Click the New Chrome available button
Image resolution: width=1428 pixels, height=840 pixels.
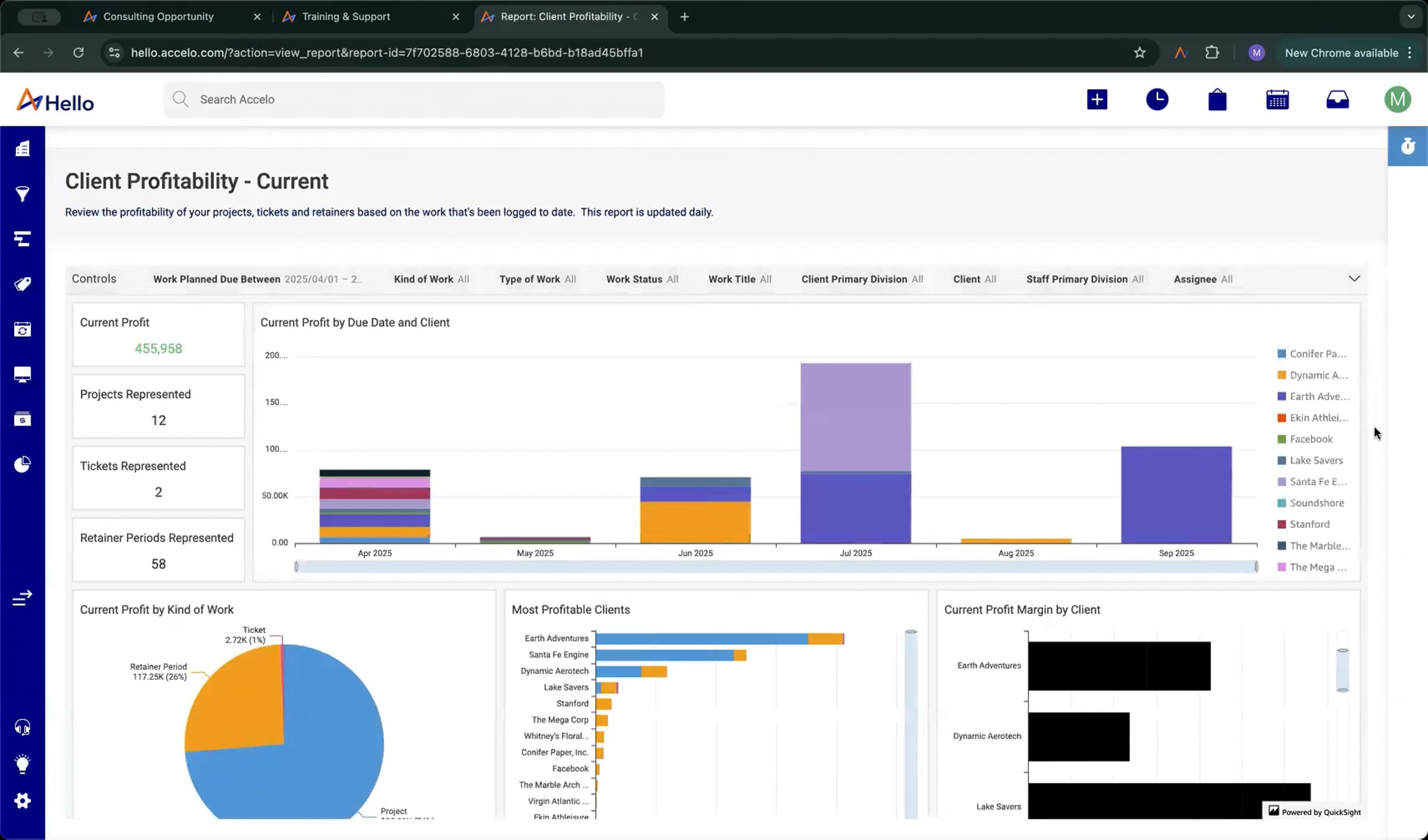[x=1341, y=53]
